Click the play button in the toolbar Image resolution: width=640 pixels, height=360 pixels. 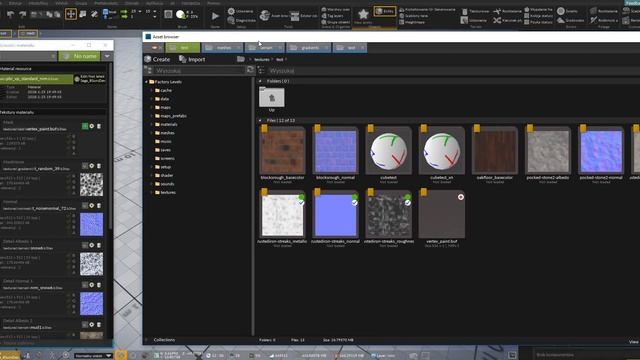(x=215, y=16)
